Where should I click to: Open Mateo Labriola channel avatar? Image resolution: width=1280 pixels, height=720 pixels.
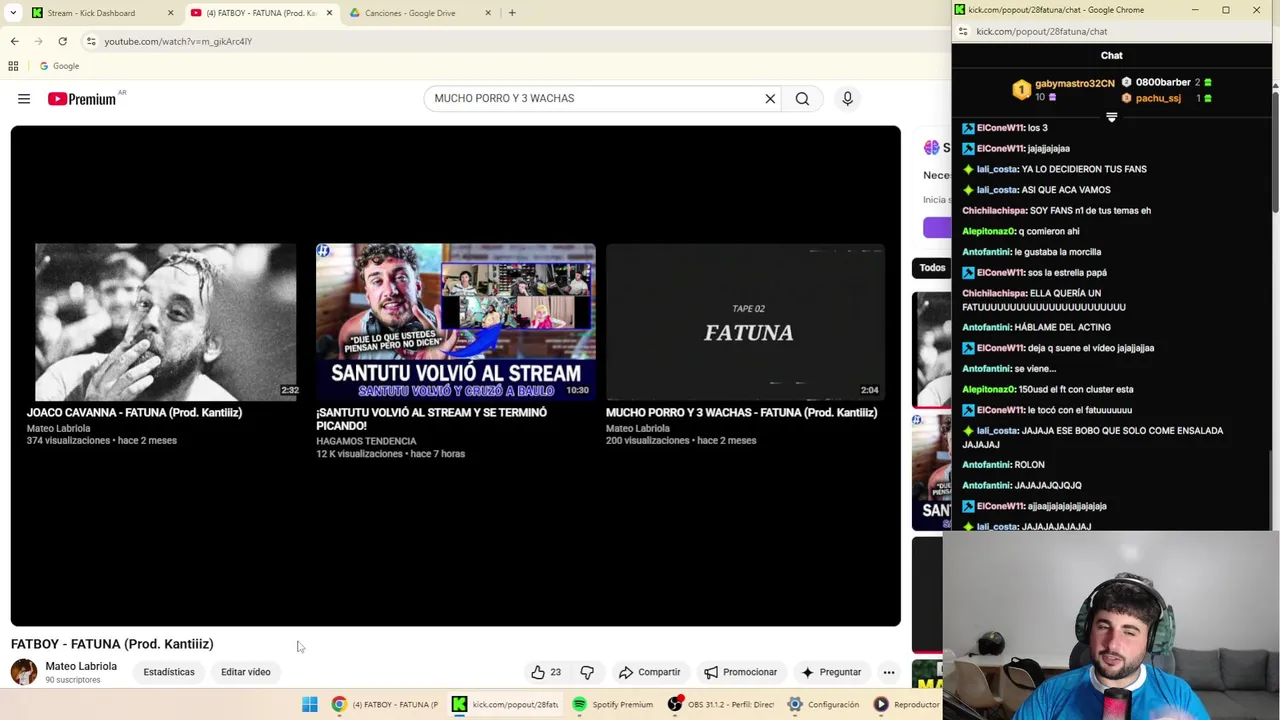pyautogui.click(x=24, y=672)
